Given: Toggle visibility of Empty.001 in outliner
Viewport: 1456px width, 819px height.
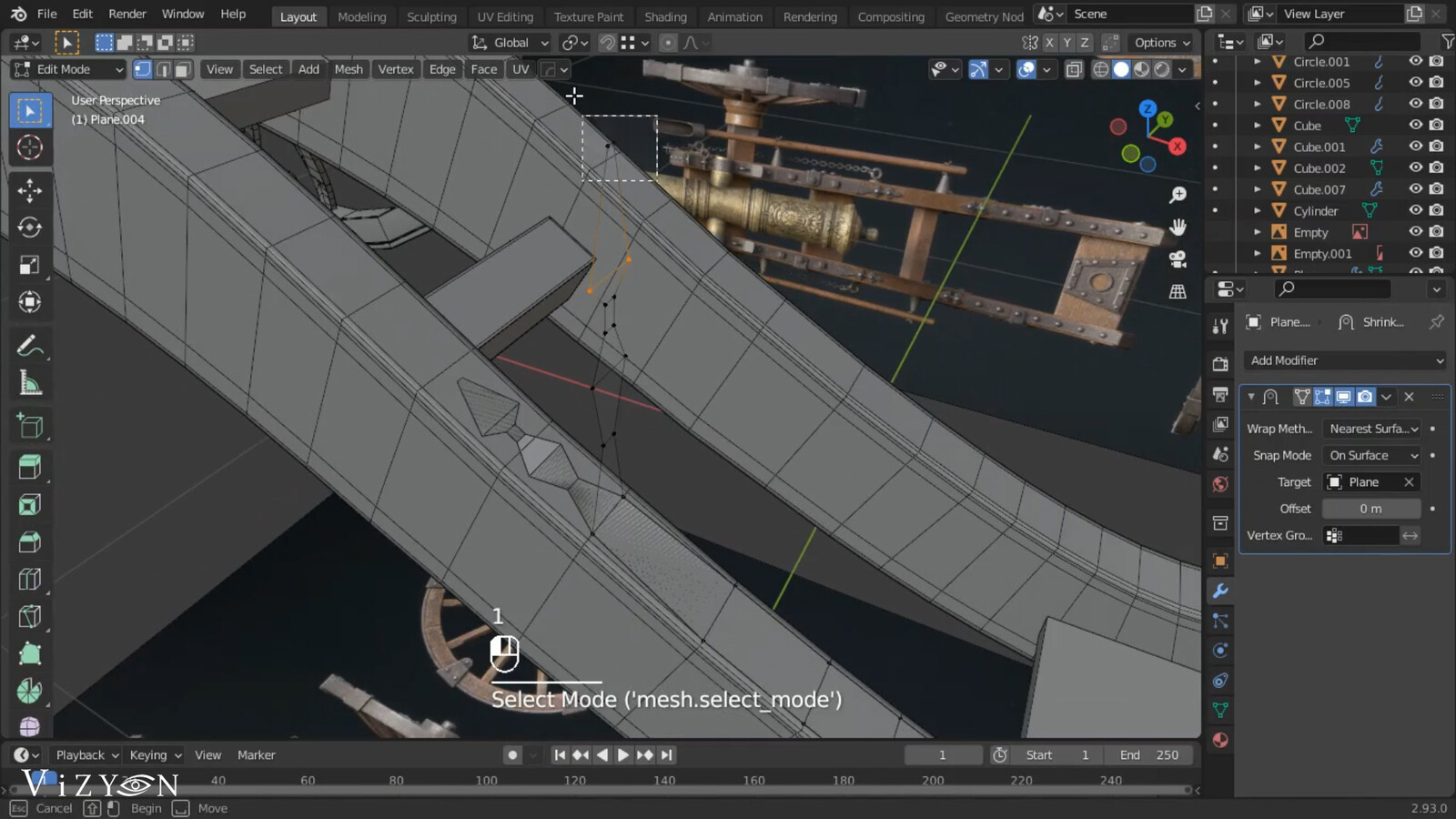Looking at the screenshot, I should 1416,253.
